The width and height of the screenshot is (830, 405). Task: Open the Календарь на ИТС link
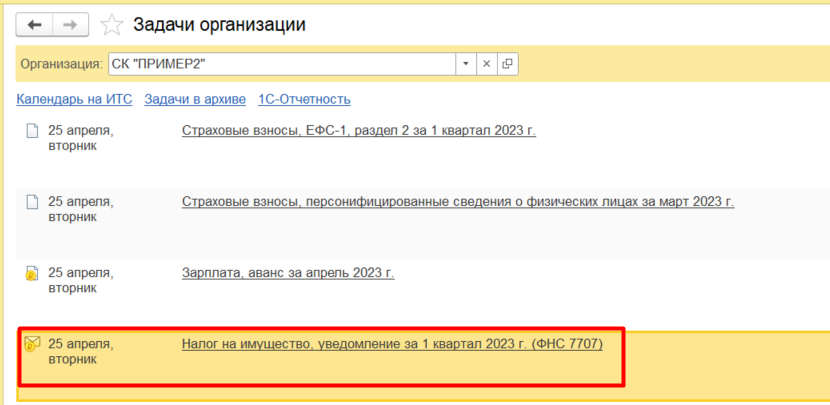pyautogui.click(x=75, y=99)
